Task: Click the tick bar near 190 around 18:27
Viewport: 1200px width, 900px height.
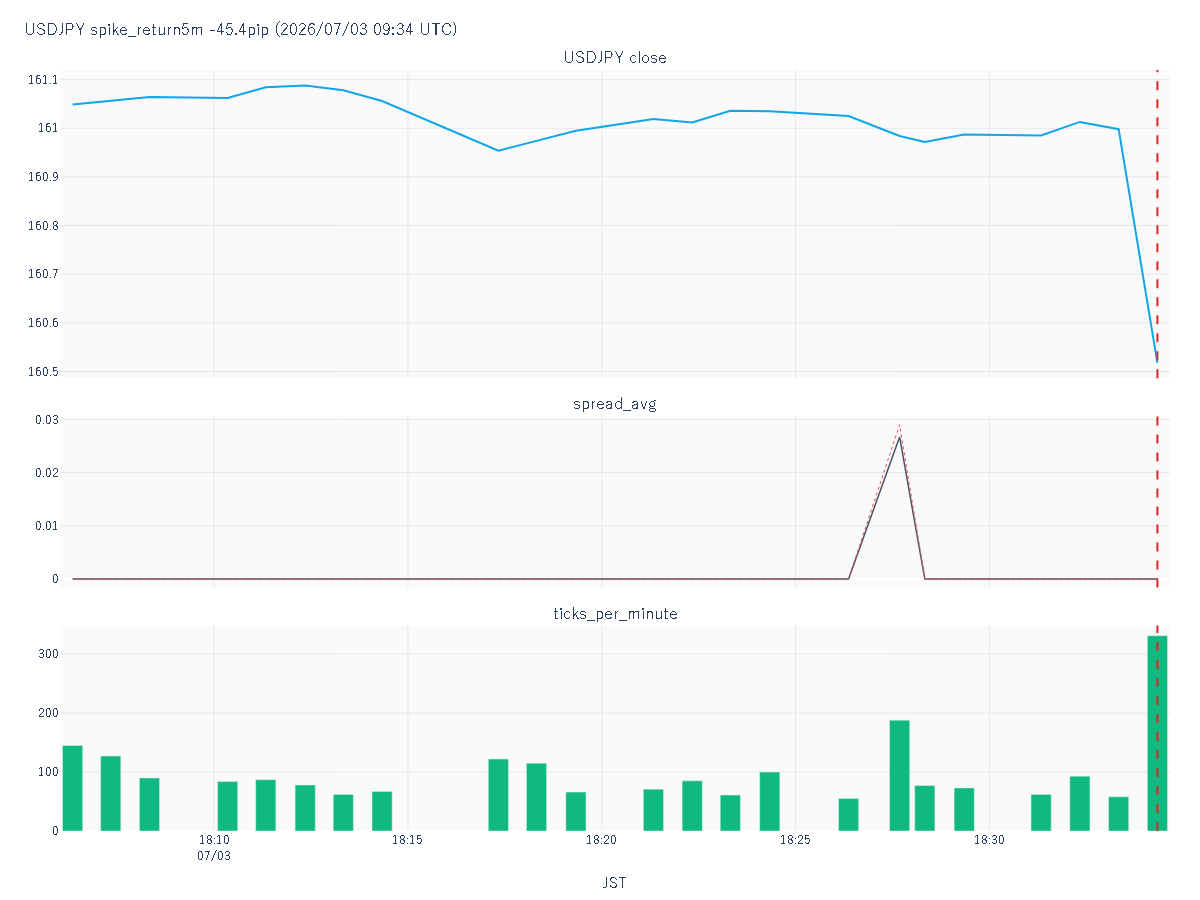Action: [x=900, y=775]
